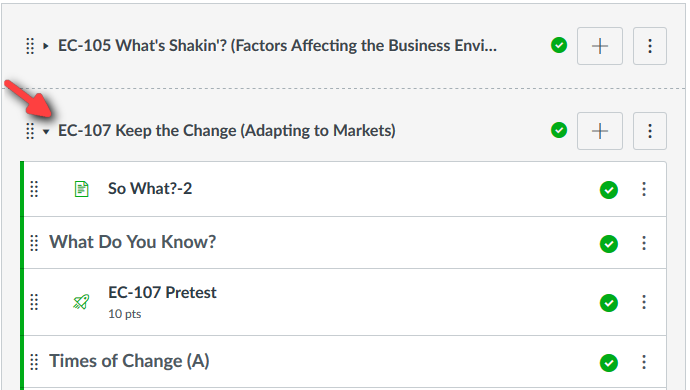Expand the EC-105 What's Shakin' module
This screenshot has height=390, width=690.
[x=46, y=46]
